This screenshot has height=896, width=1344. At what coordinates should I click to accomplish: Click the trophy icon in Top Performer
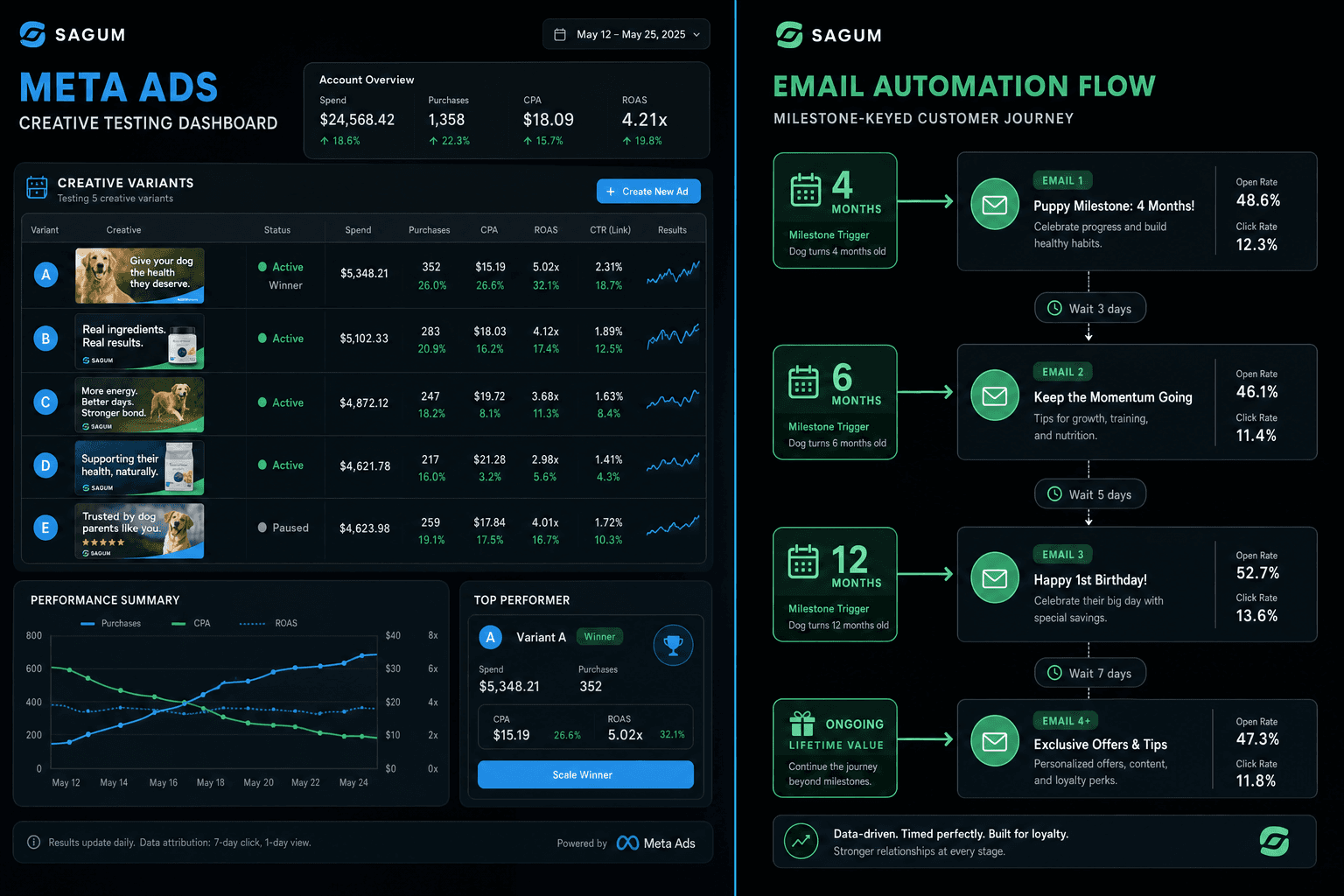[x=673, y=645]
